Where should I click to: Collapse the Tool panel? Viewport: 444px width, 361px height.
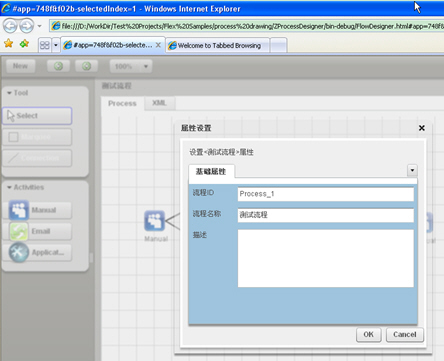9,93
